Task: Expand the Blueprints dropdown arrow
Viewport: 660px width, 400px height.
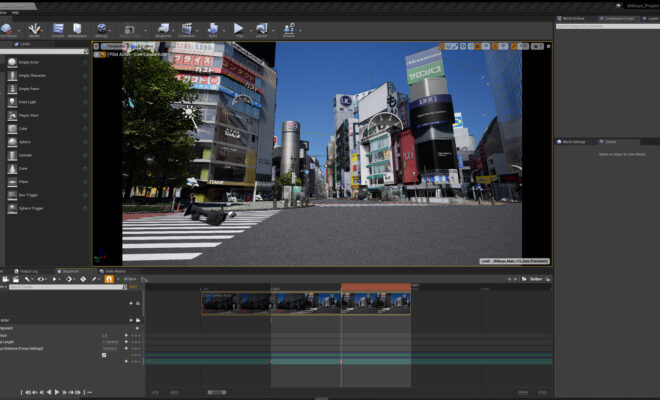Action: [x=173, y=30]
